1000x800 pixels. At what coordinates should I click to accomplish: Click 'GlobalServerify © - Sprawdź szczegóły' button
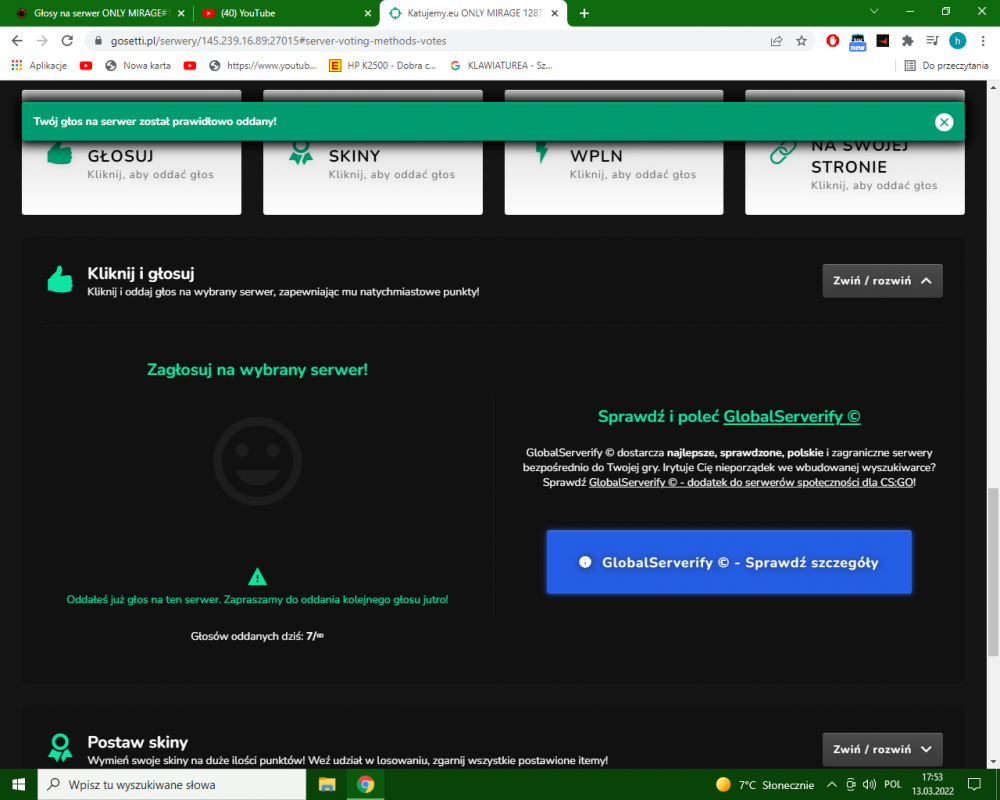tap(729, 562)
